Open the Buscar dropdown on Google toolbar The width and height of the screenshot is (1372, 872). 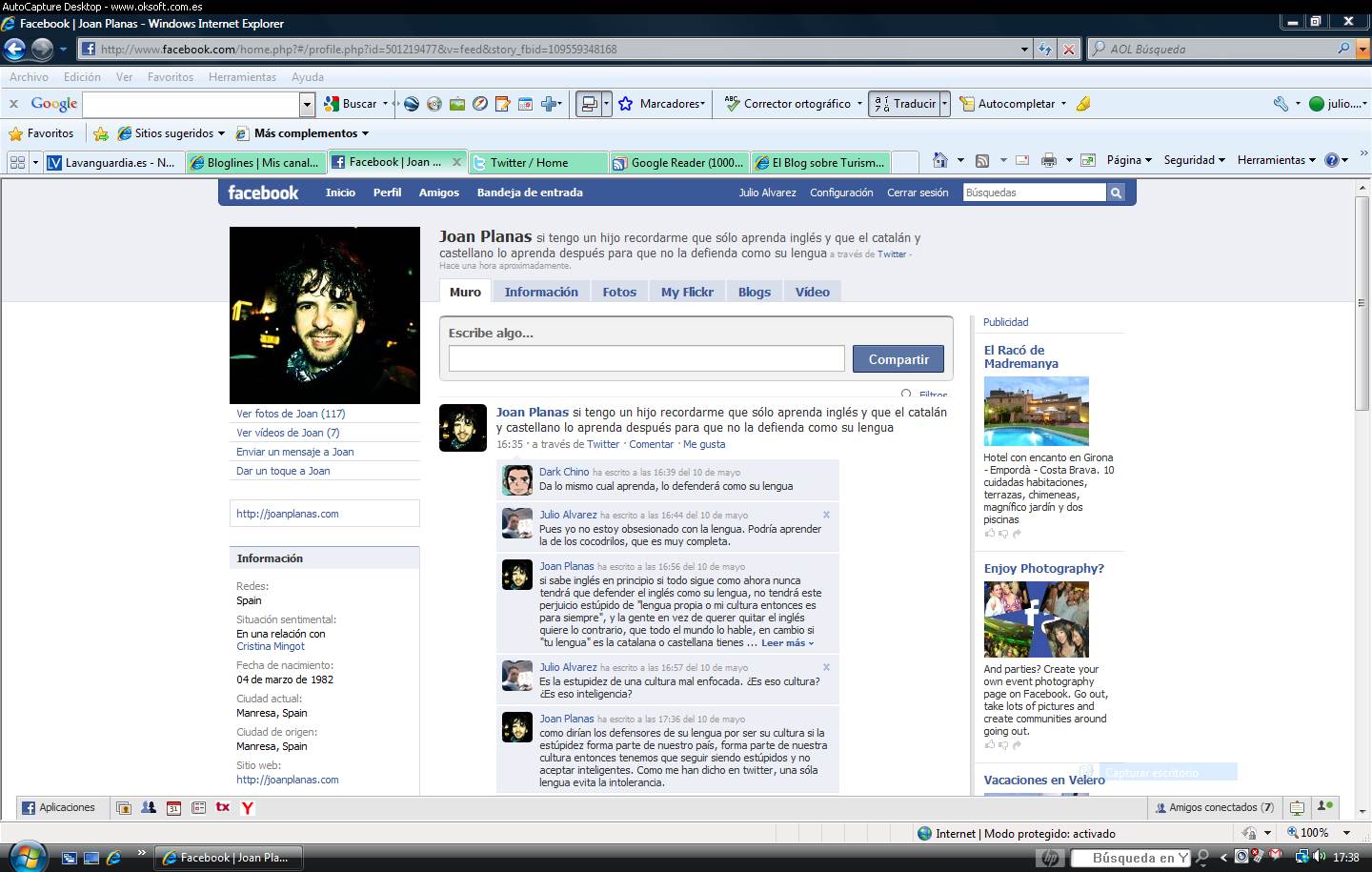pos(387,103)
